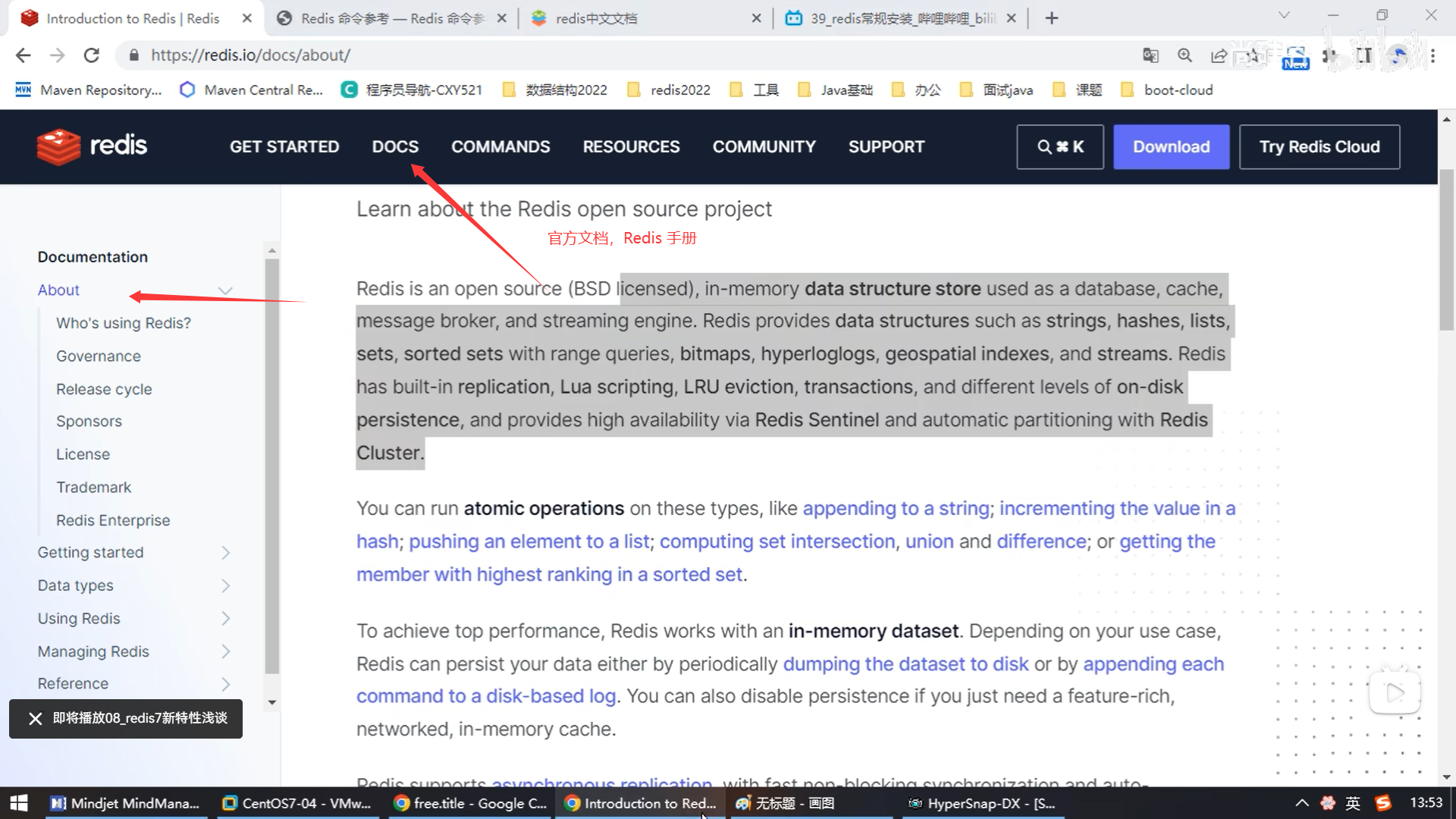Follow the 'appending to a string' link
The image size is (1456, 819).
pyautogui.click(x=896, y=508)
